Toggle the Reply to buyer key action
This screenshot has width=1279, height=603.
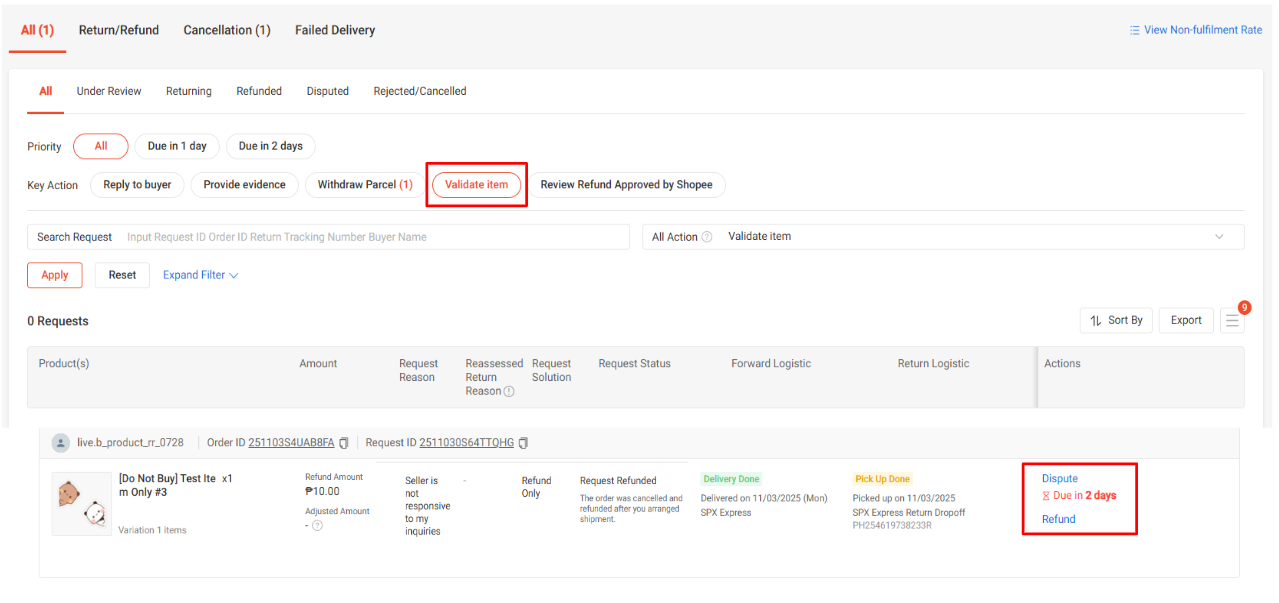click(137, 185)
